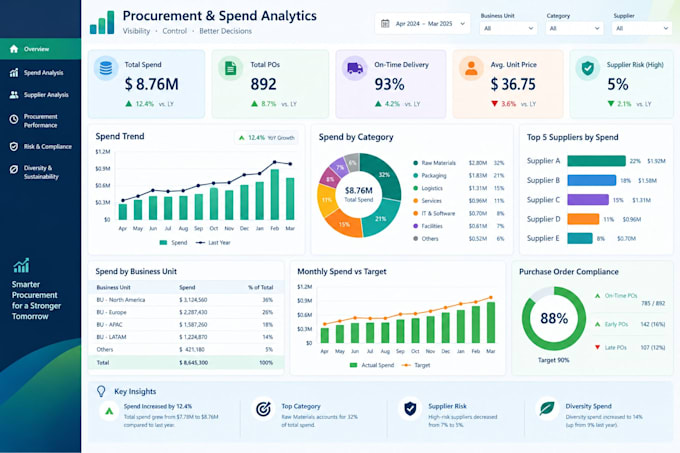Toggle the Spend legend entry in Spend Trend

click(x=173, y=243)
